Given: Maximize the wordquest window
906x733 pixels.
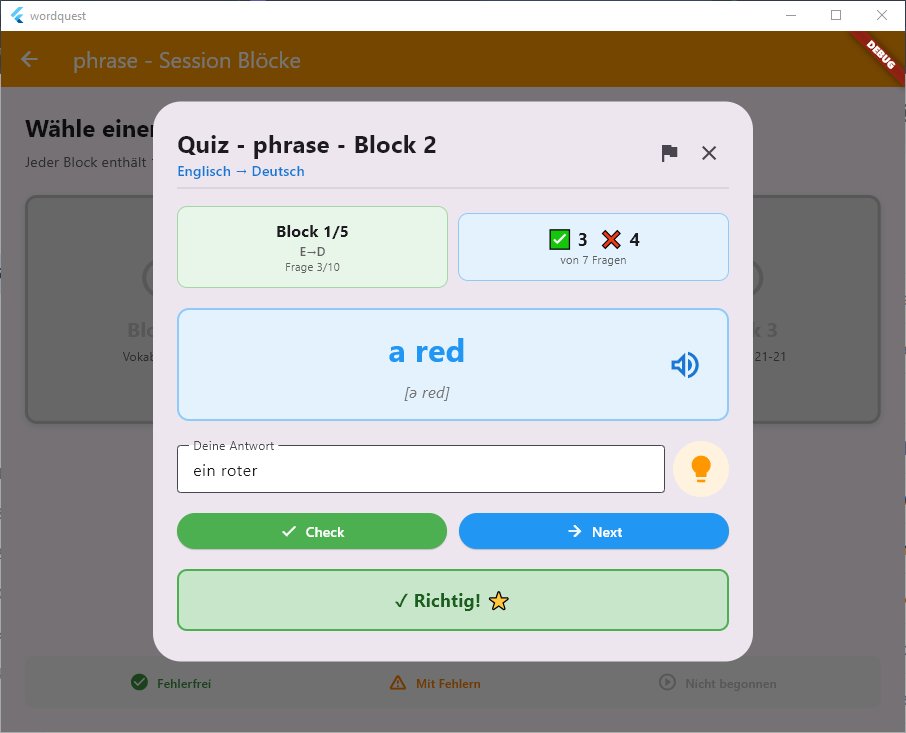Looking at the screenshot, I should click(x=836, y=16).
